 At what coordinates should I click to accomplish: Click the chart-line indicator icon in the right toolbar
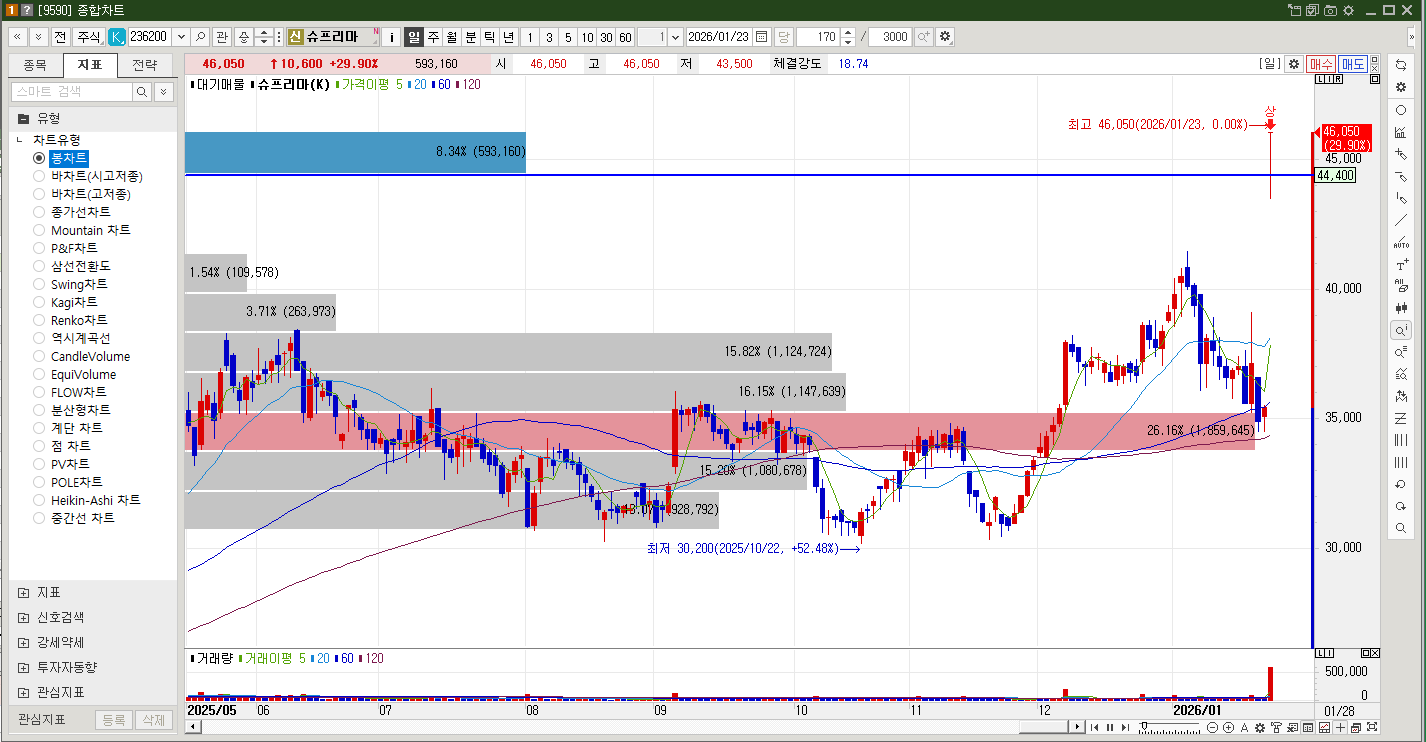coord(1401,132)
